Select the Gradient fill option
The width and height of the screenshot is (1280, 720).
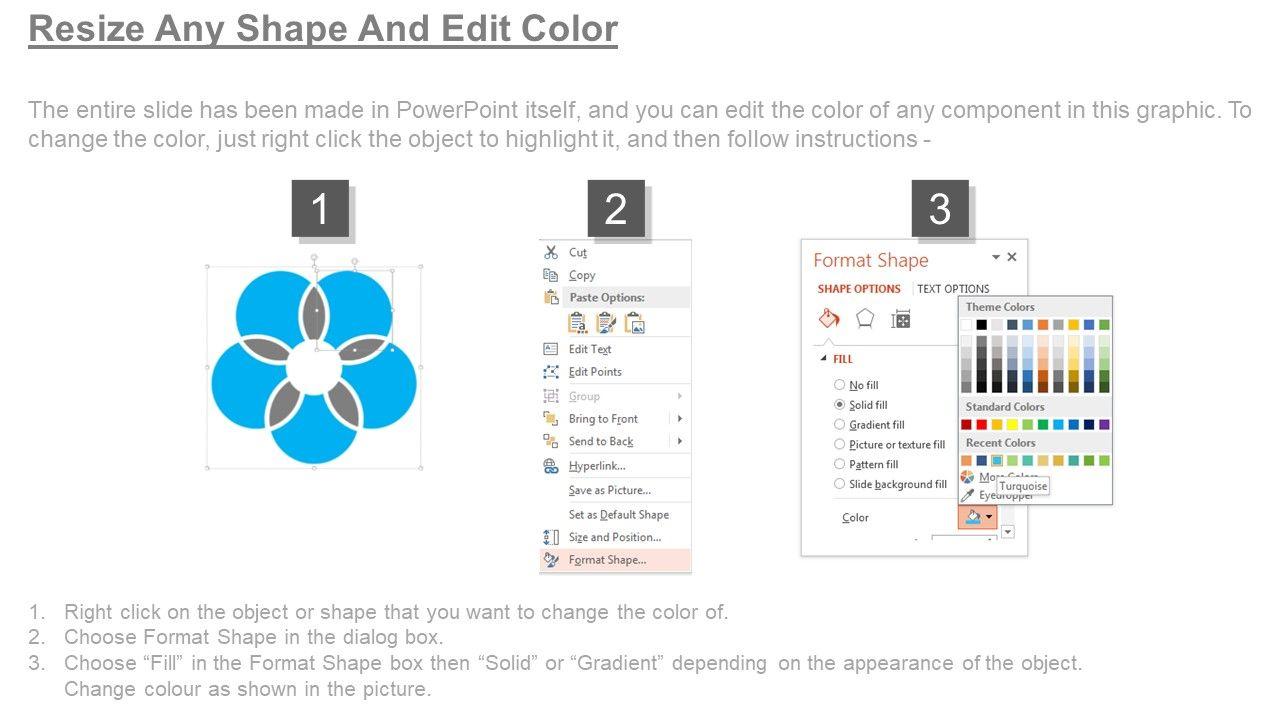[x=840, y=425]
